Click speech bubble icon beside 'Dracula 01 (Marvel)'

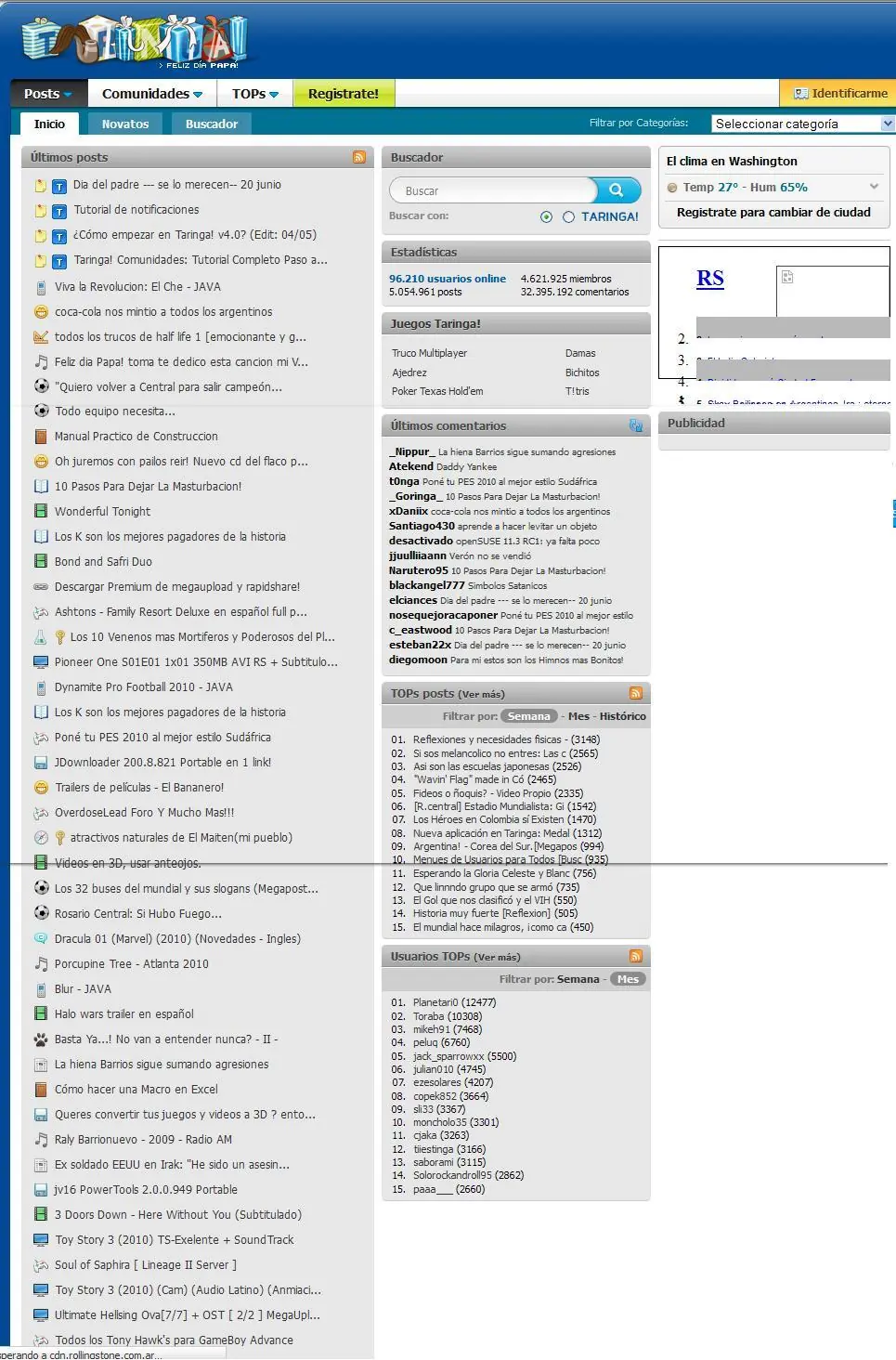[x=41, y=939]
